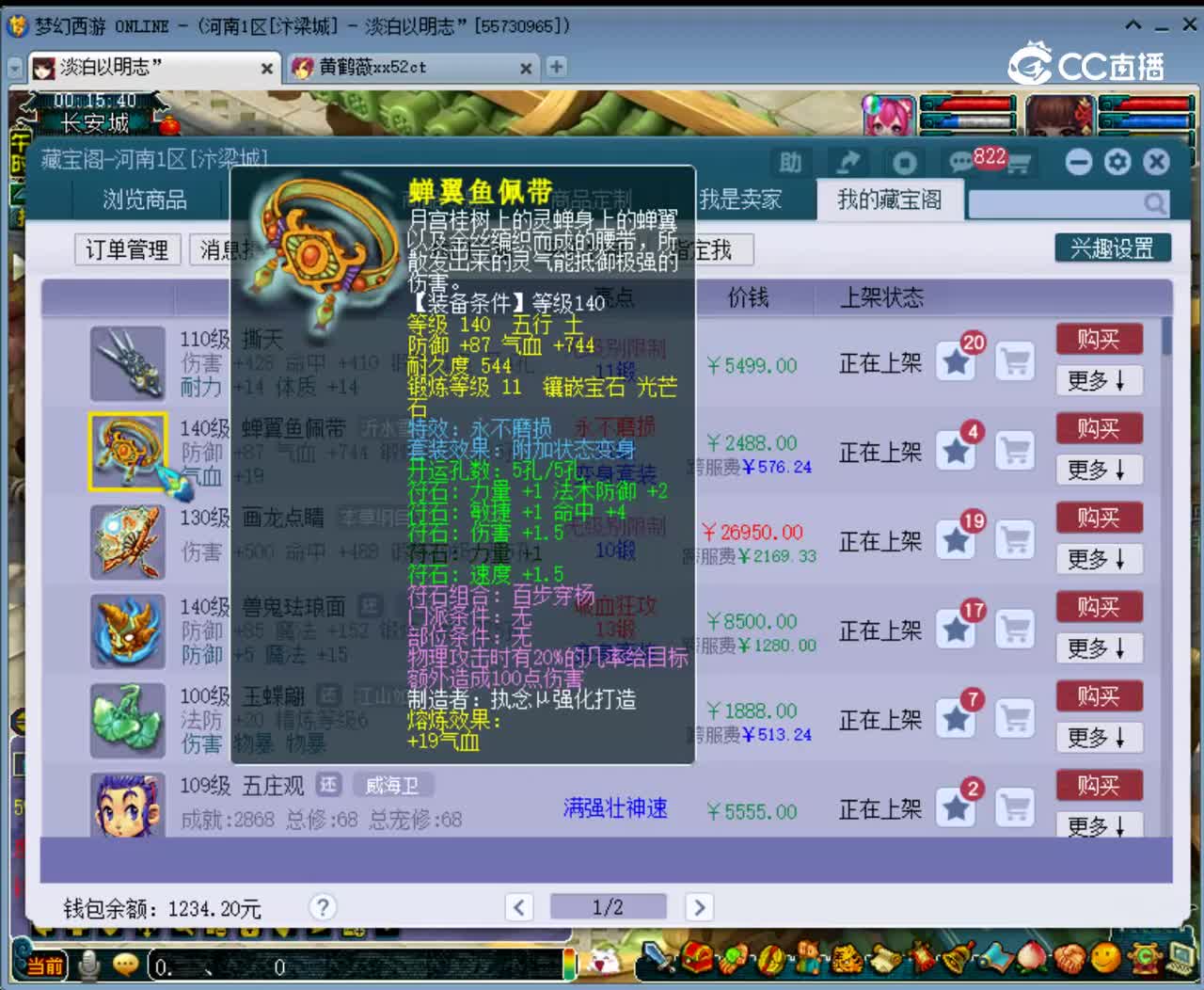Open 兴趣设置 interest settings

pos(1113,248)
